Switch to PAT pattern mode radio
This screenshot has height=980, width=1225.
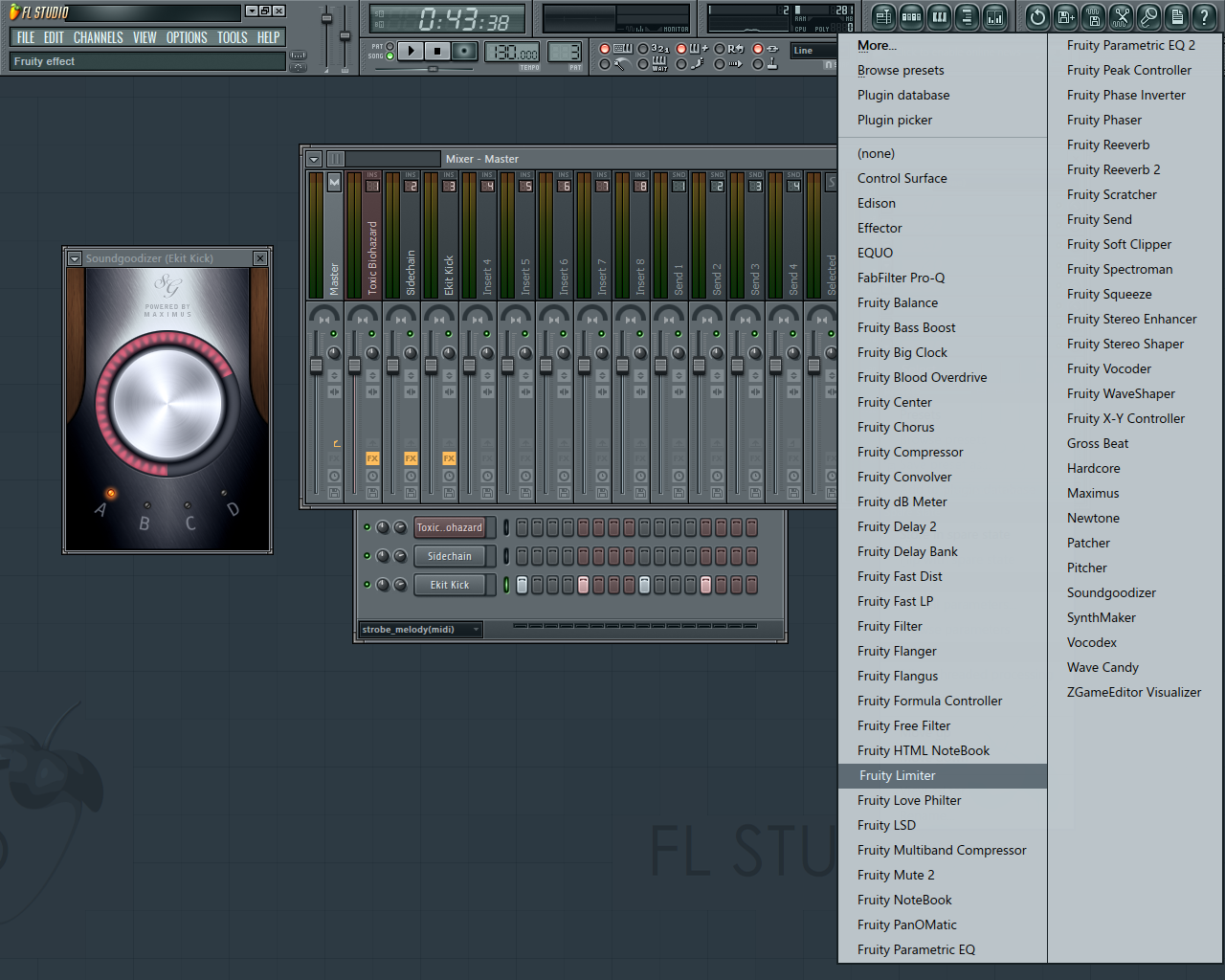point(390,46)
